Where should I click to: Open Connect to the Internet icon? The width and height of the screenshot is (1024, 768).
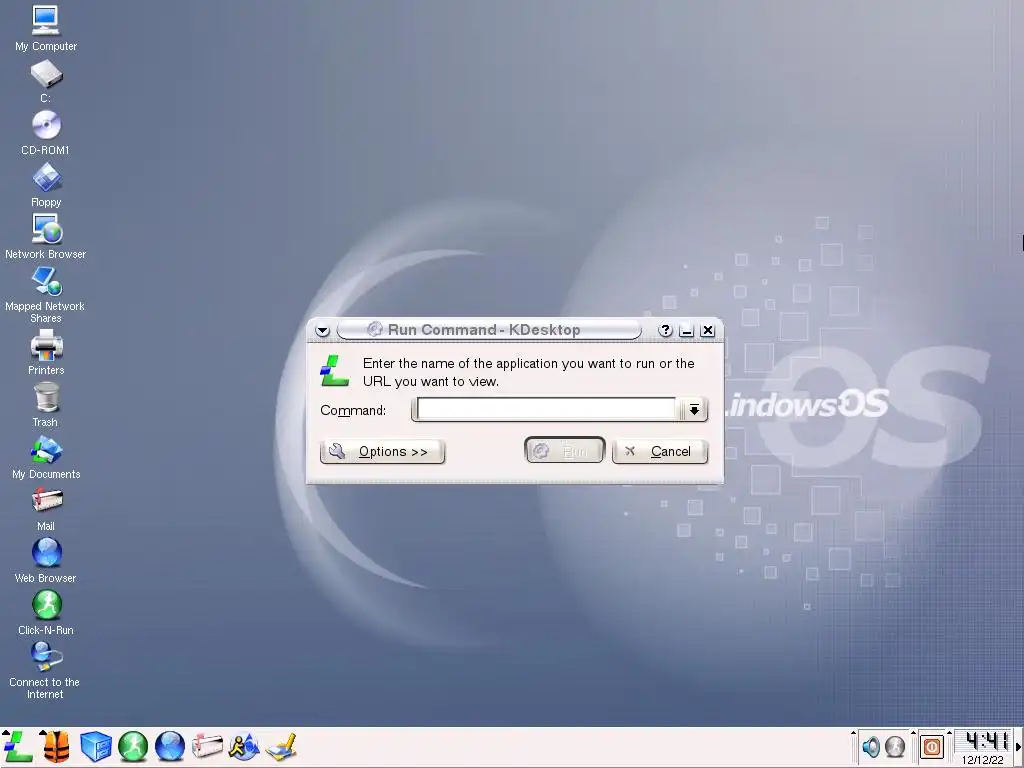(44, 671)
